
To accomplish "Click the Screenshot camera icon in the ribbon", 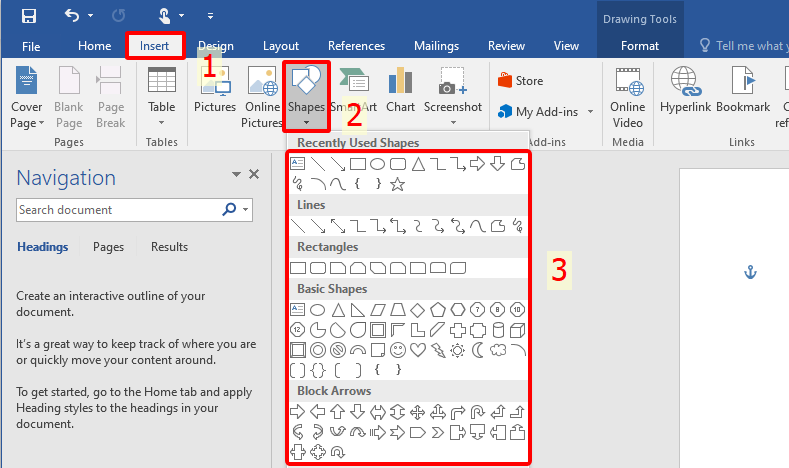I will (x=452, y=82).
